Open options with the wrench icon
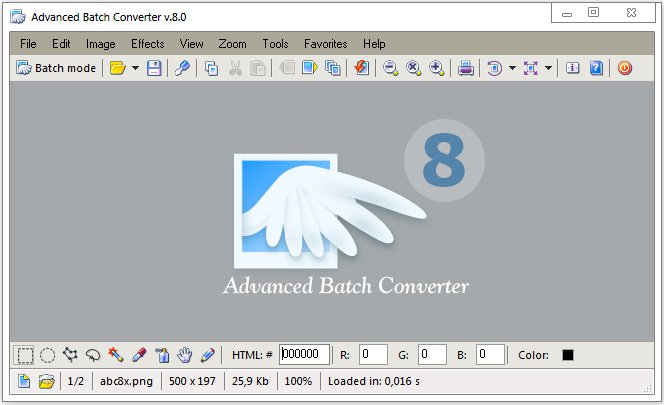Screen dimensions: 664x405 point(182,68)
